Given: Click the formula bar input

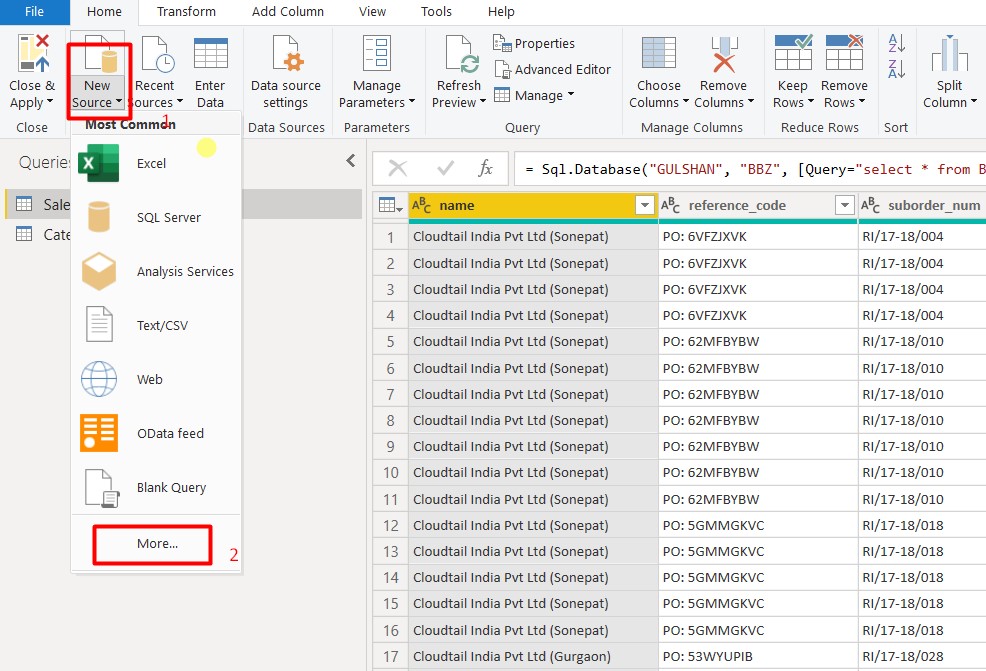Looking at the screenshot, I should (750, 169).
